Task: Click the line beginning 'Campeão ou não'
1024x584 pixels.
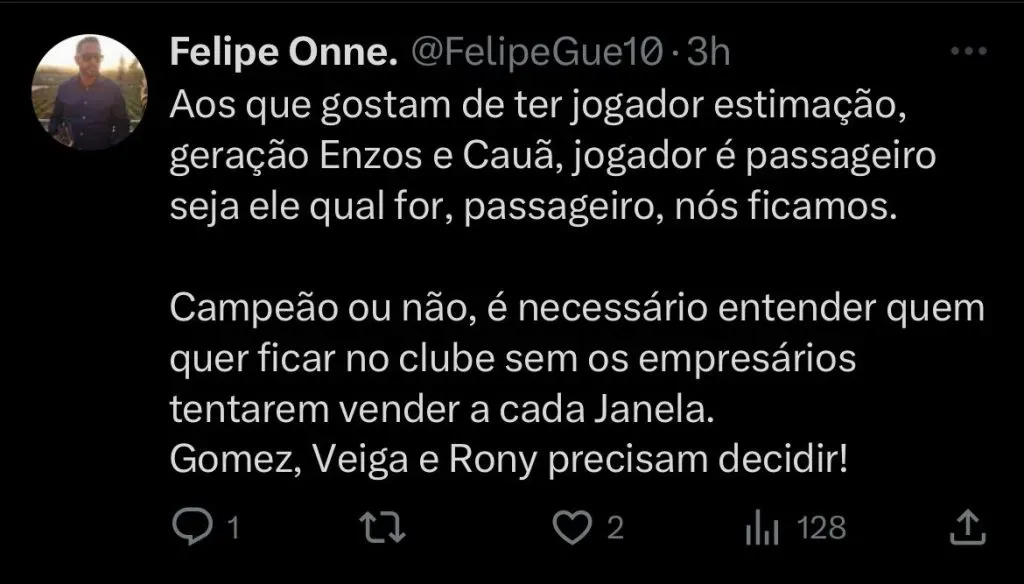Action: 577,308
